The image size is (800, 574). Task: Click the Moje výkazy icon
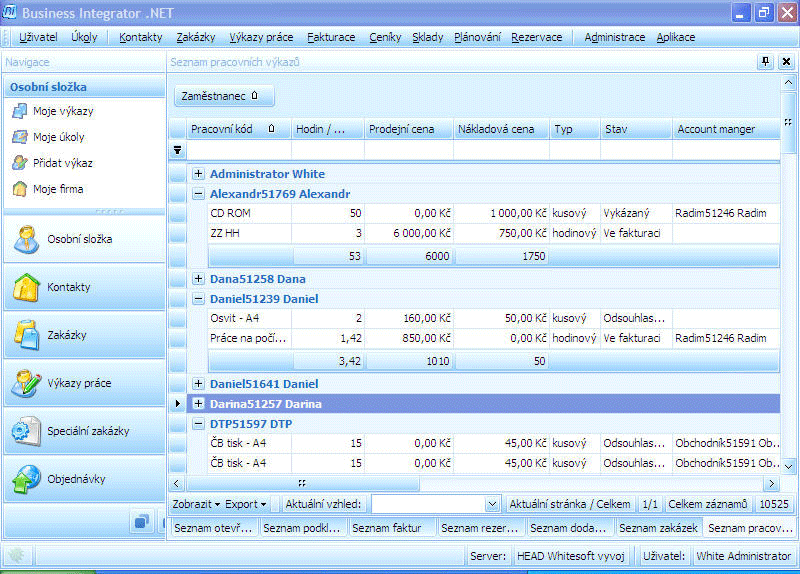click(20, 111)
